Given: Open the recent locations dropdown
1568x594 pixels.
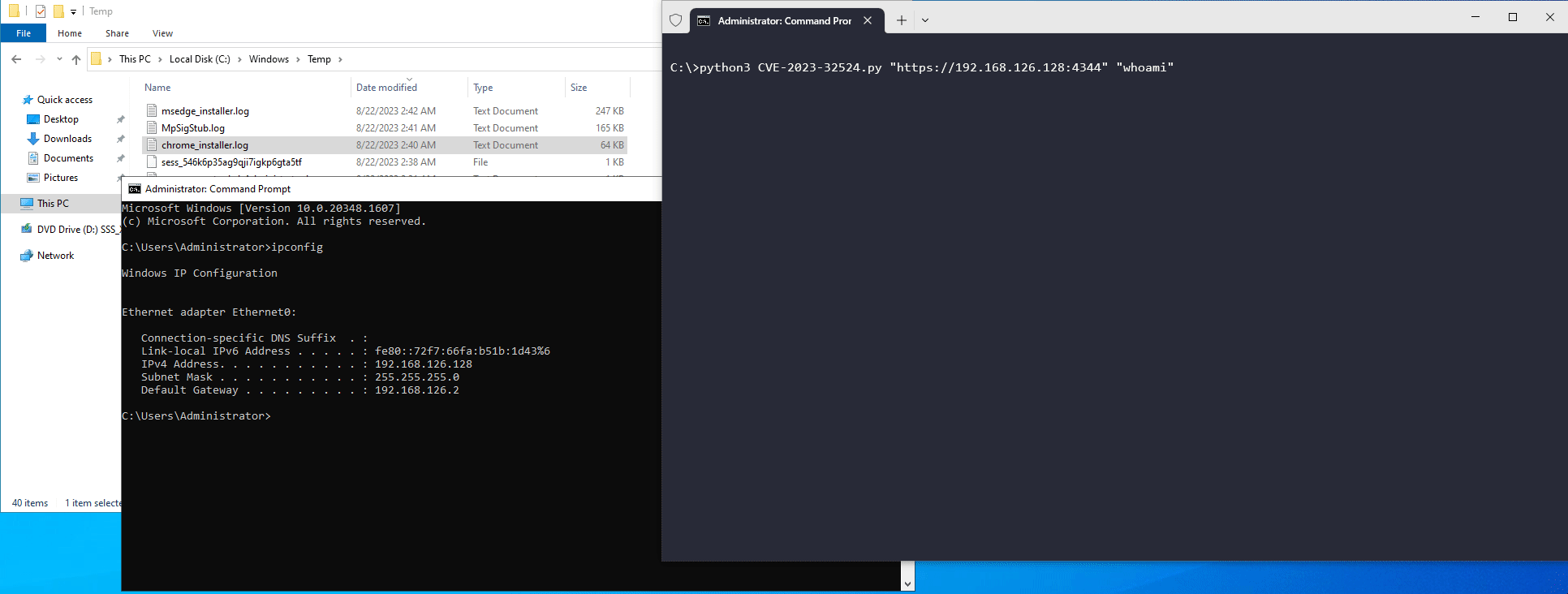Looking at the screenshot, I should 59,59.
